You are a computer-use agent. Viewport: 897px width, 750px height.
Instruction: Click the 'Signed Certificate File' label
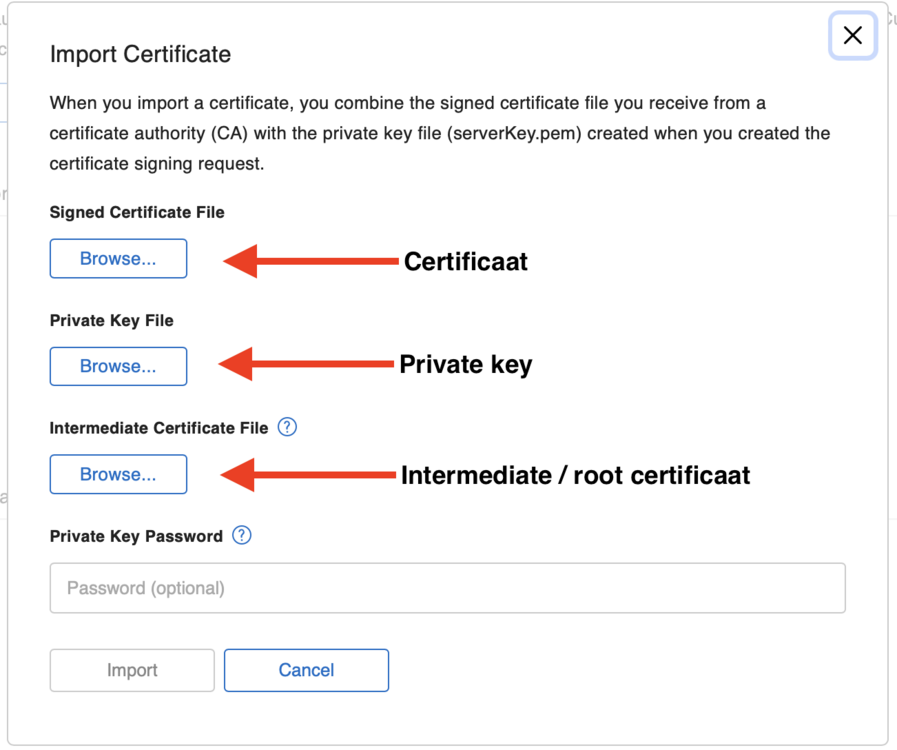coord(137,212)
